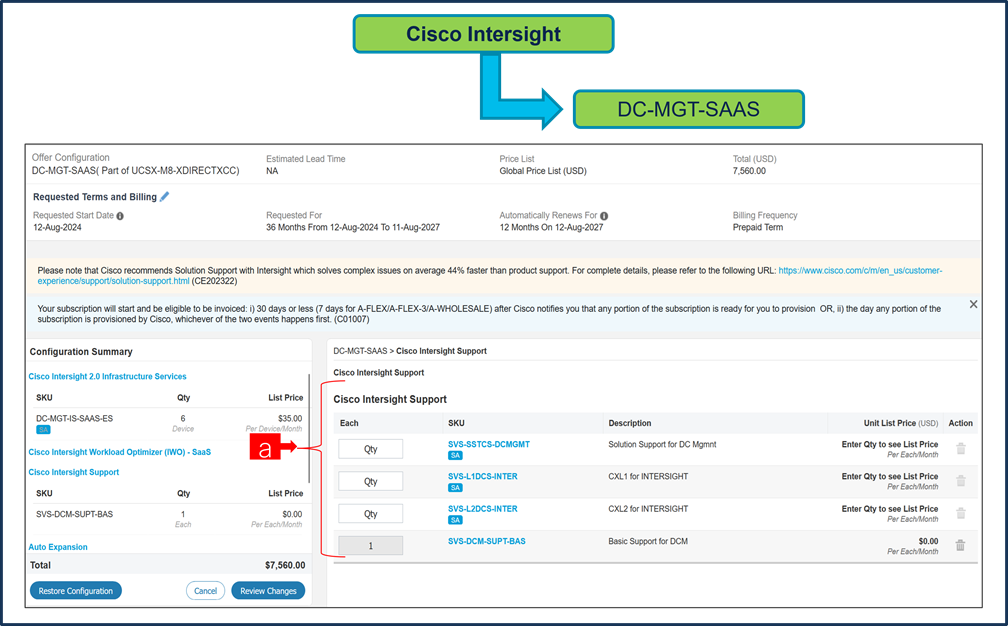Click the SA badge under DC-MGT-IS-SAAS-ES
This screenshot has height=626, width=1008.
tap(43, 429)
